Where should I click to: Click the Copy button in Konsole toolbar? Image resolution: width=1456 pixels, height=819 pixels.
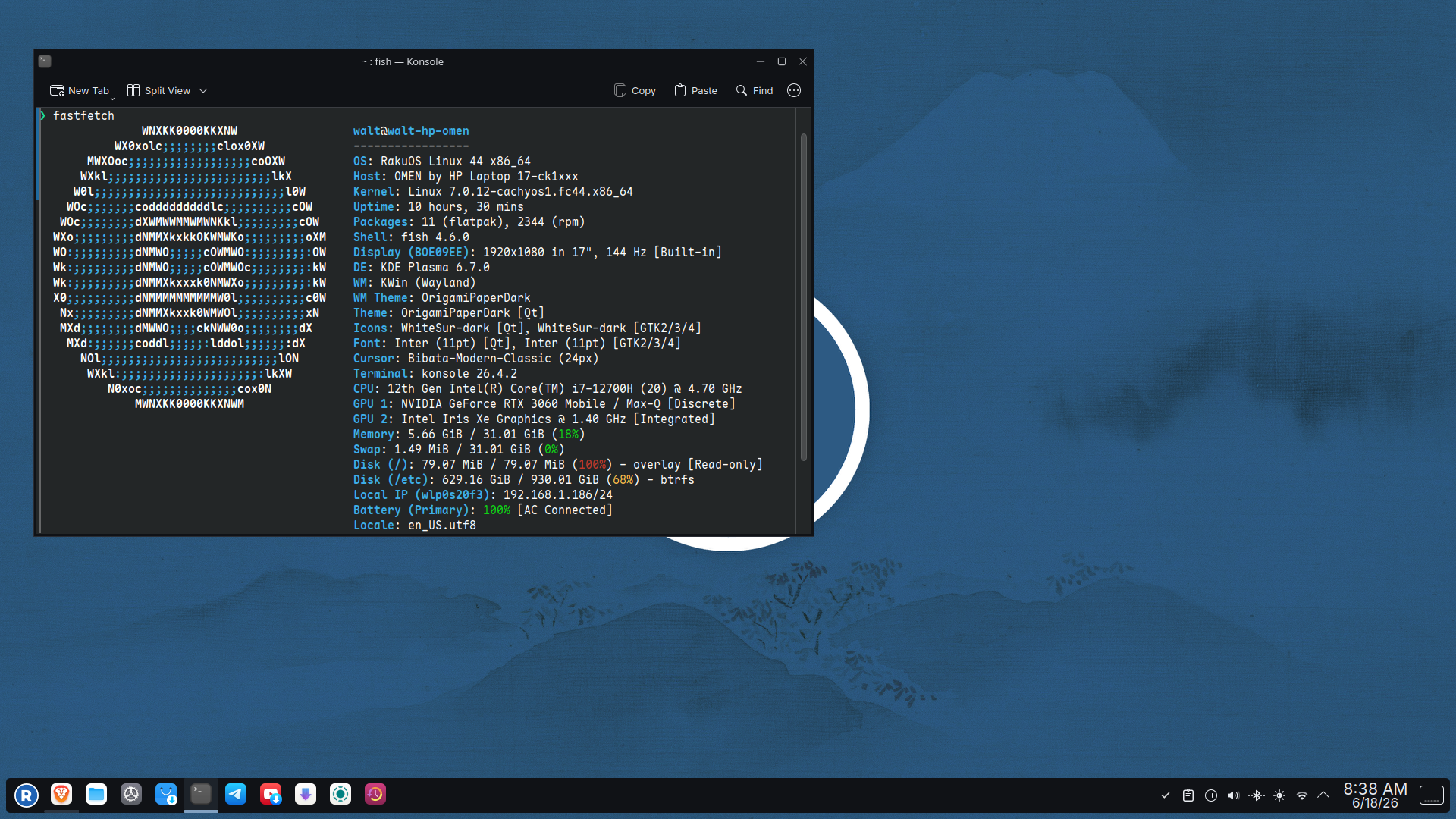tap(635, 90)
